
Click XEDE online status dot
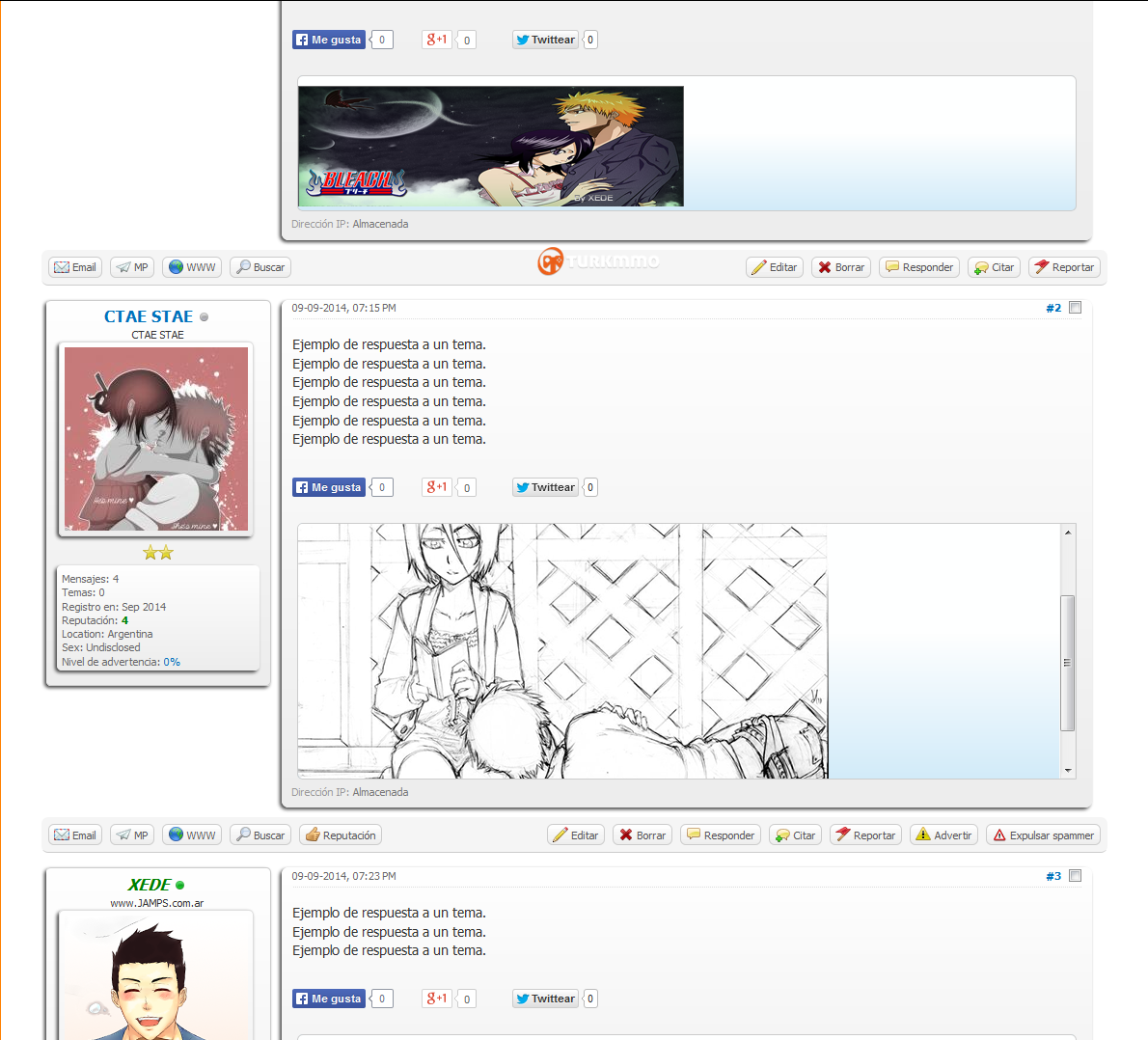pyautogui.click(x=180, y=886)
